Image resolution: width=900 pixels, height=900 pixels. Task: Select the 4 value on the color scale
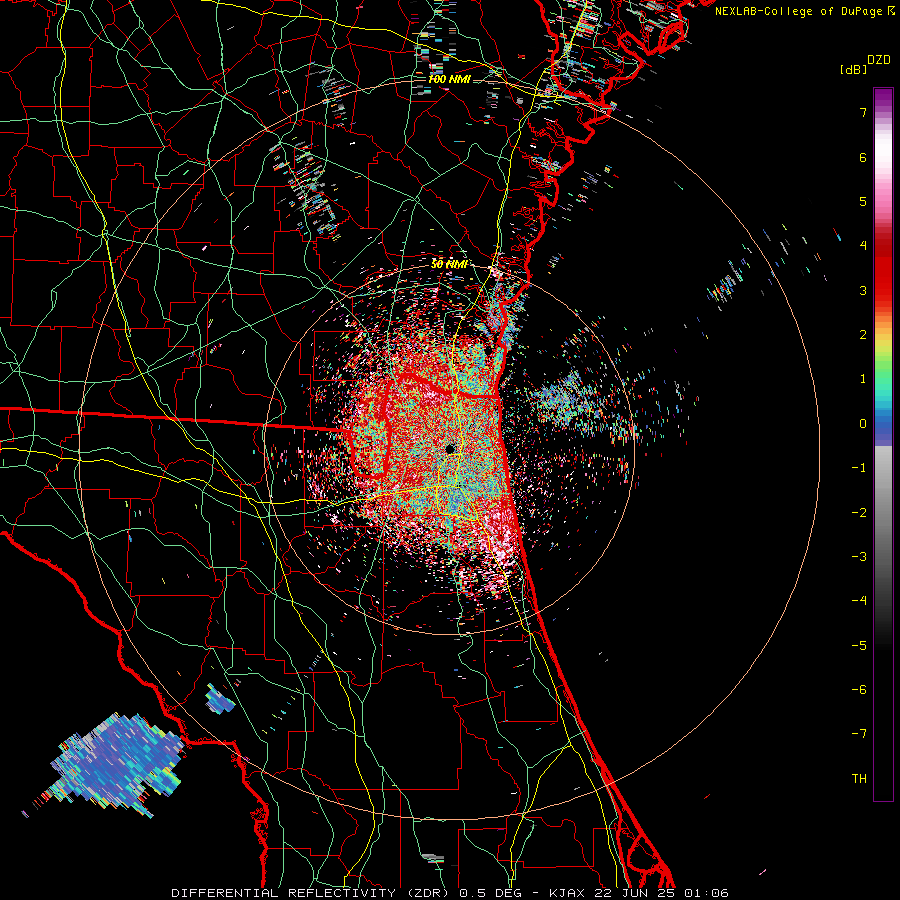(x=863, y=246)
